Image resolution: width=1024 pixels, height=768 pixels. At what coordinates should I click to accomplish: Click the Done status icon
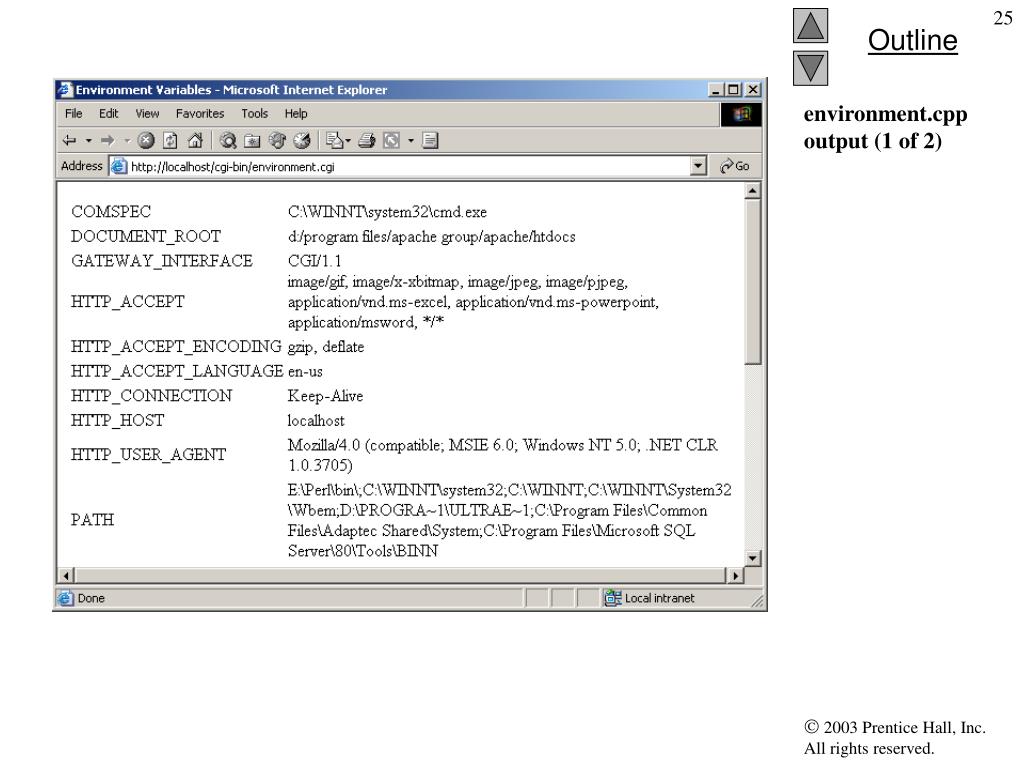click(65, 598)
